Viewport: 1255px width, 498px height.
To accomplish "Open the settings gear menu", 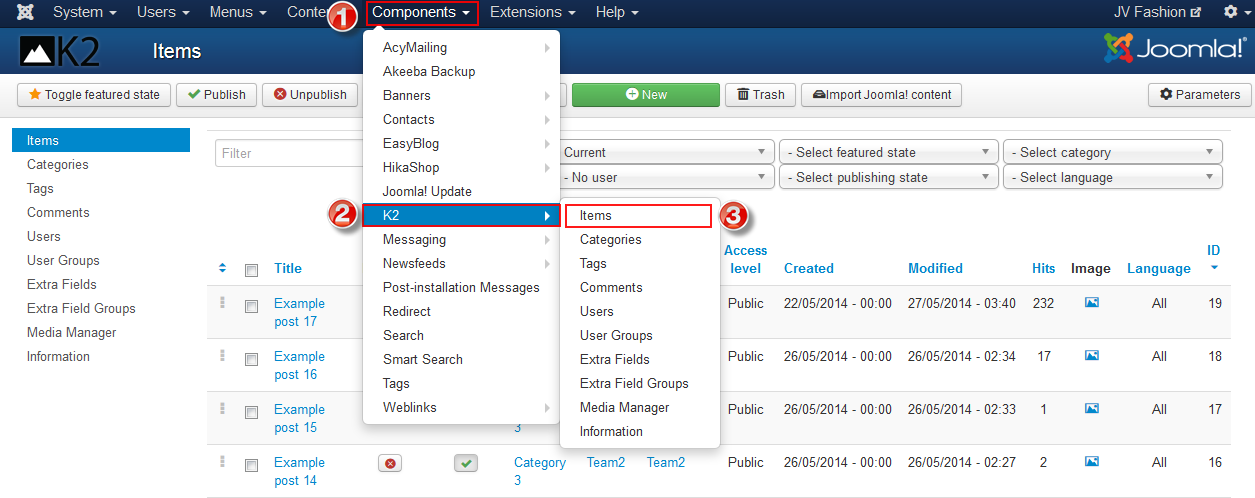I will point(1236,12).
